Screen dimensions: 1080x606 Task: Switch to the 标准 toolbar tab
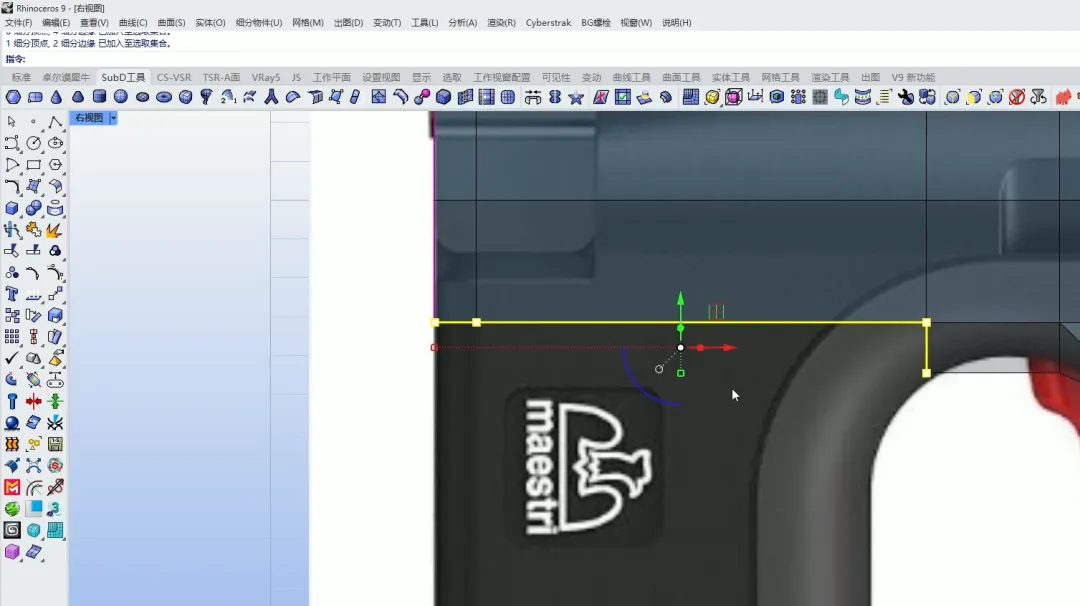(x=21, y=77)
